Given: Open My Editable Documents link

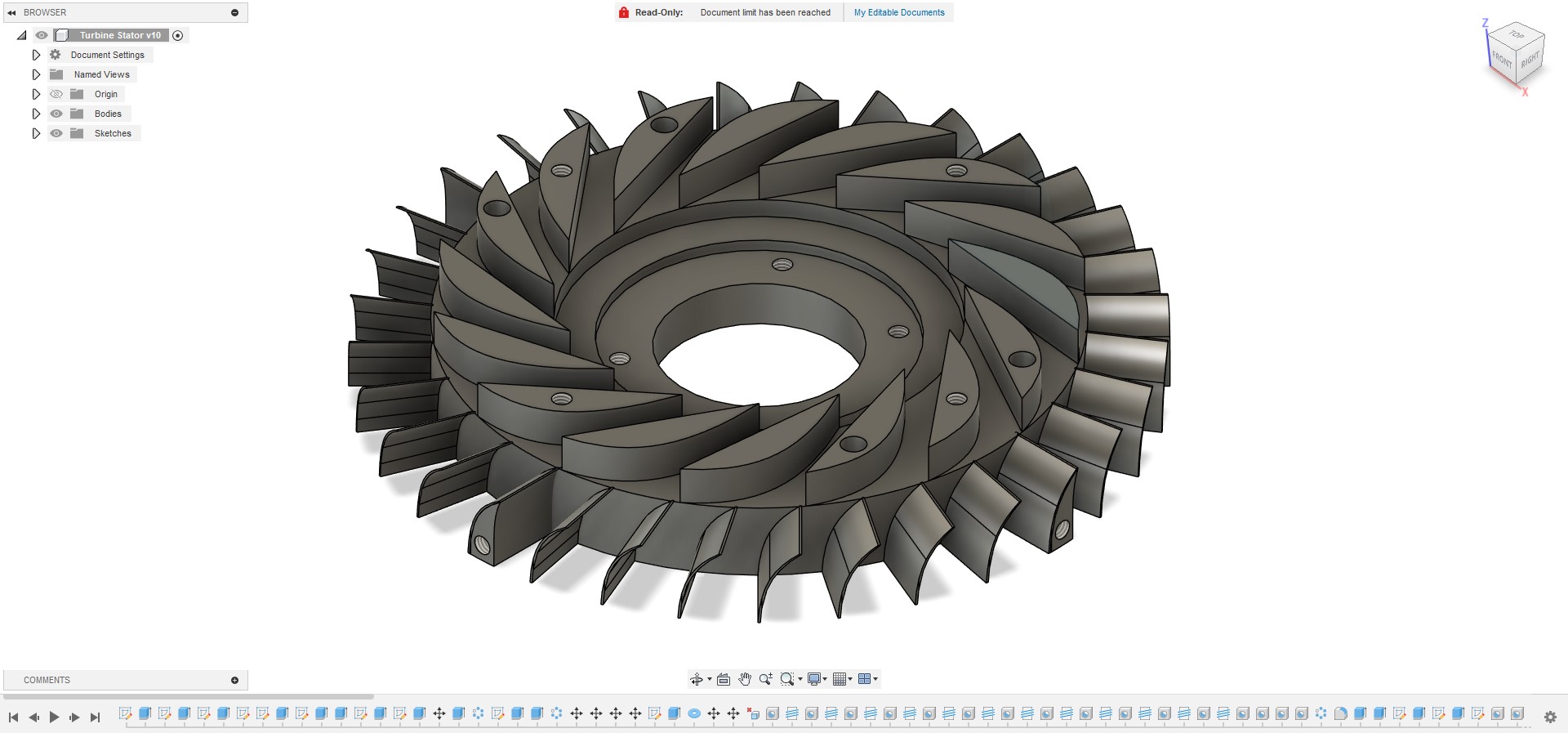Looking at the screenshot, I should coord(899,12).
